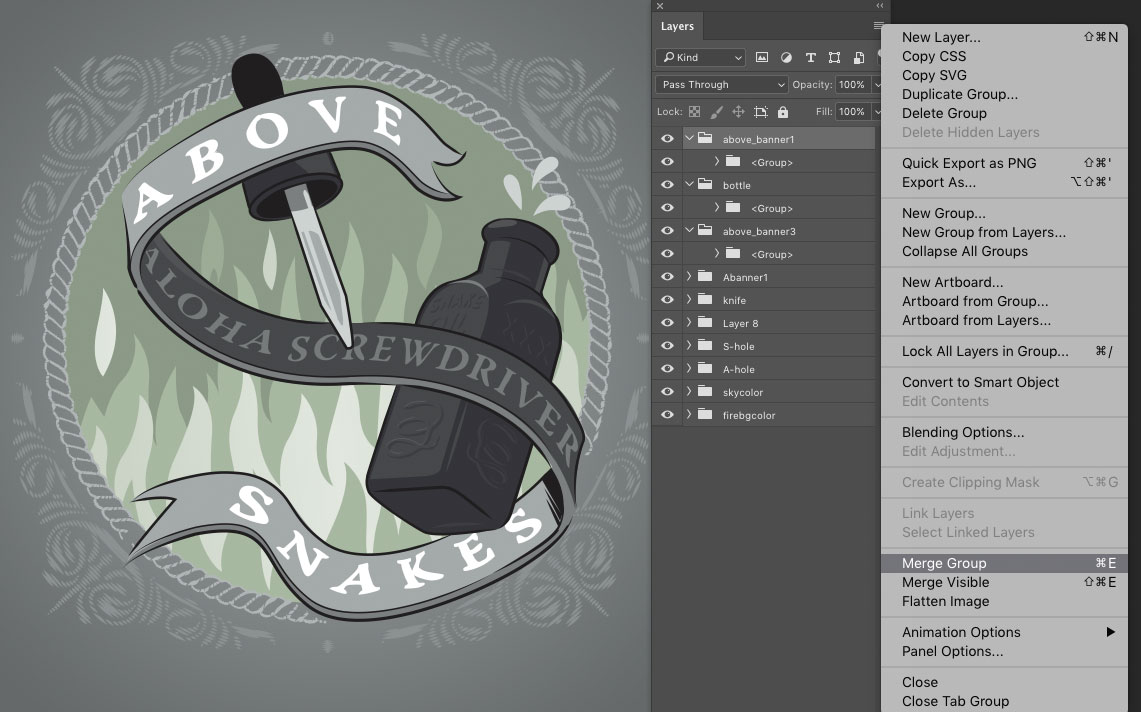Click the bottle group folder icon

click(x=705, y=184)
